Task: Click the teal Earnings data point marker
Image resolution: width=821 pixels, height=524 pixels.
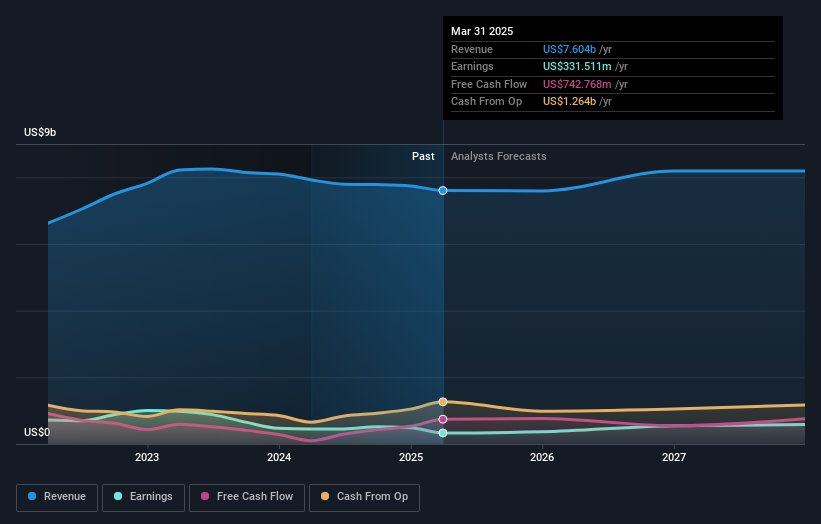Action: [443, 433]
